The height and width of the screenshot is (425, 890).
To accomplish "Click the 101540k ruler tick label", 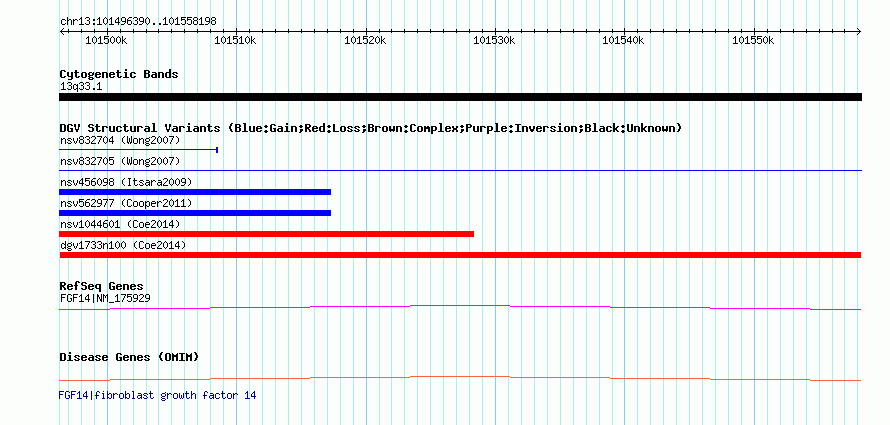I will pos(623,40).
